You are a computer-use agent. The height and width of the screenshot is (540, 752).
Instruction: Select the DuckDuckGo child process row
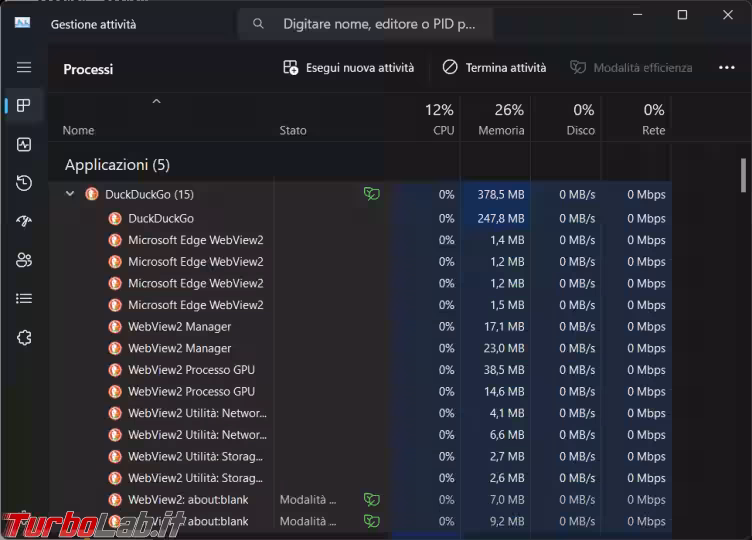(360, 219)
